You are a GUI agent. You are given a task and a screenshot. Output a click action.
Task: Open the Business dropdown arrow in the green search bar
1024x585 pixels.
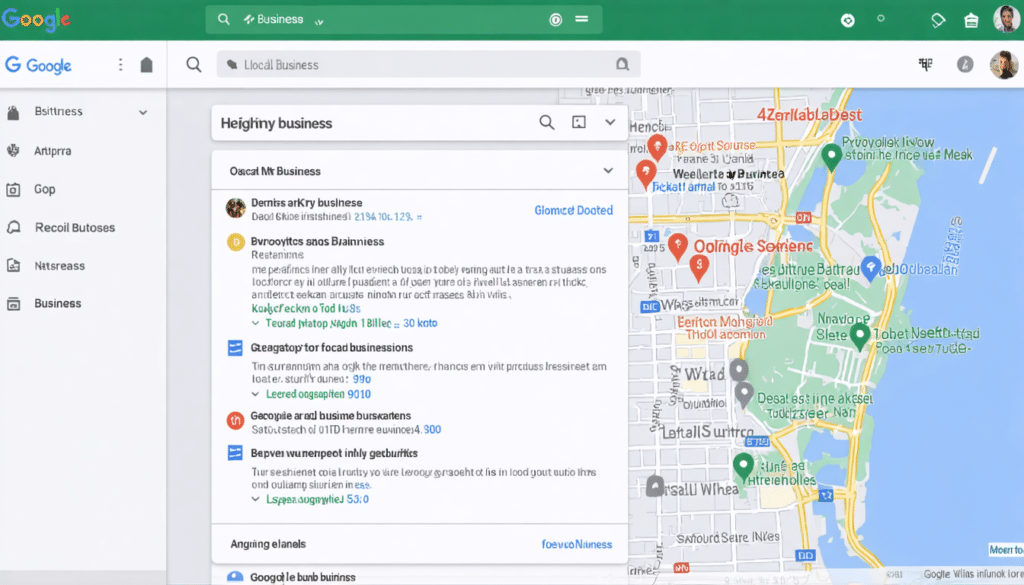[x=319, y=21]
